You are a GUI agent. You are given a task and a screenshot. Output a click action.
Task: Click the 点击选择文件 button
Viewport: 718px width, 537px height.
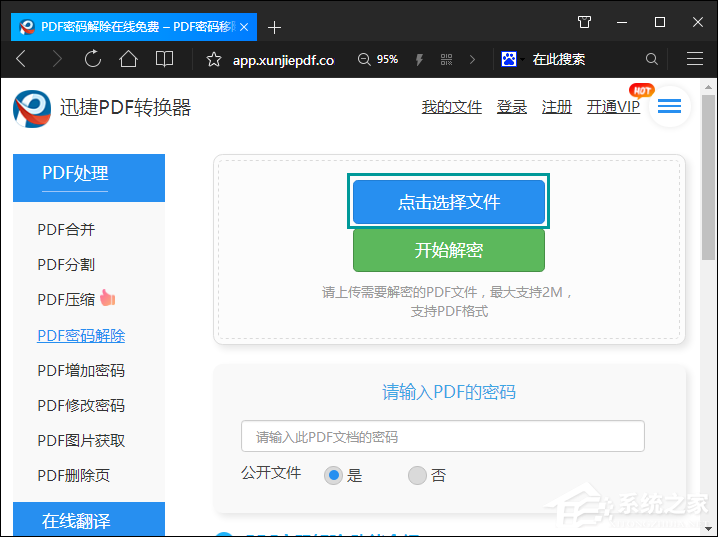point(449,201)
